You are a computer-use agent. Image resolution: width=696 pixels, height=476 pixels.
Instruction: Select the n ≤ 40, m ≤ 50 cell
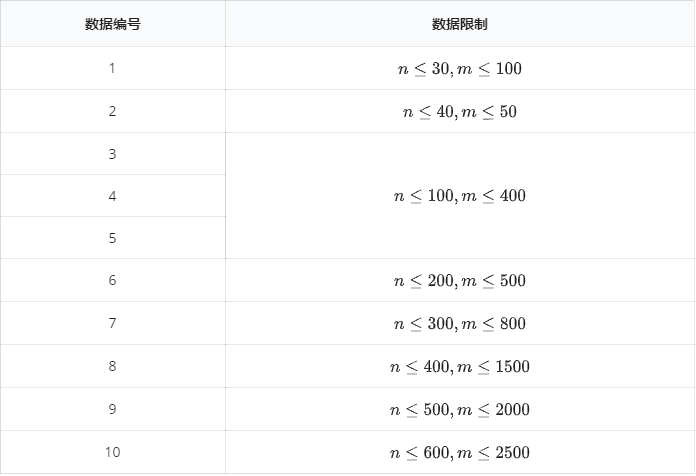(460, 111)
